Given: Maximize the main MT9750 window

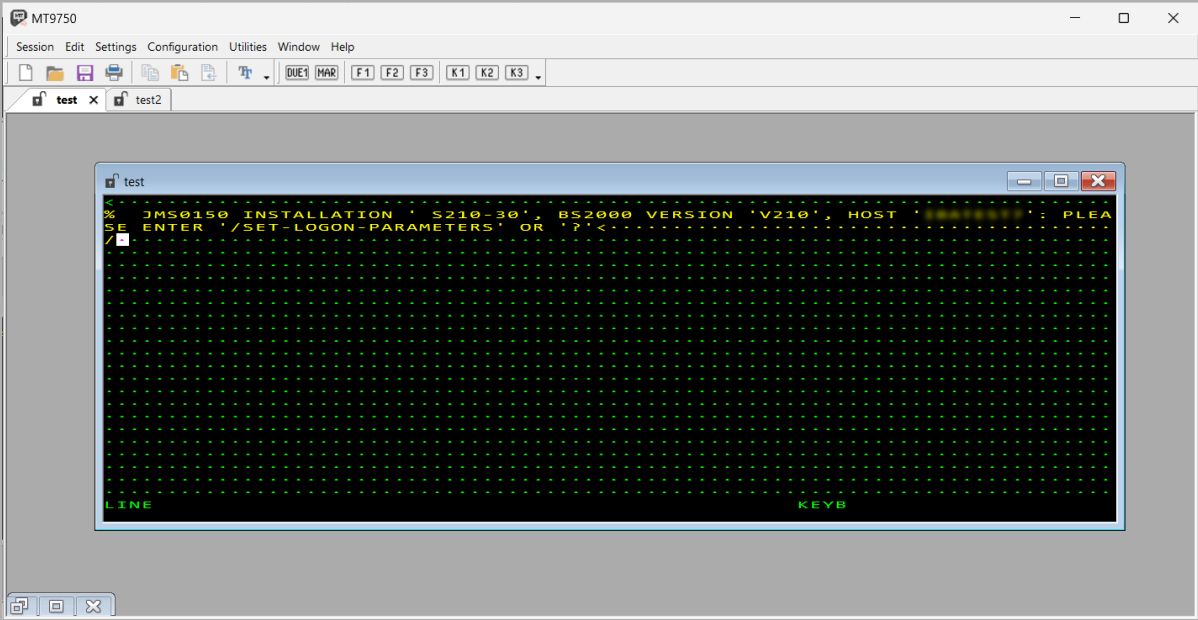Looking at the screenshot, I should tap(1124, 18).
